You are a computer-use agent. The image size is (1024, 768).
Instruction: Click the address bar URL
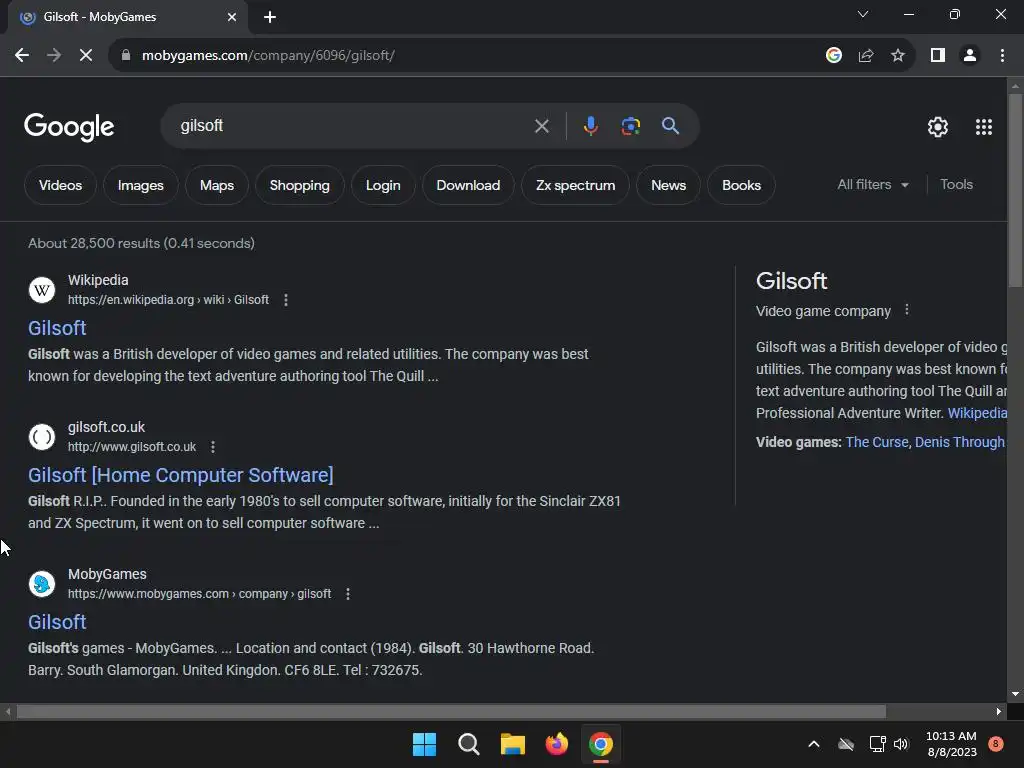268,56
